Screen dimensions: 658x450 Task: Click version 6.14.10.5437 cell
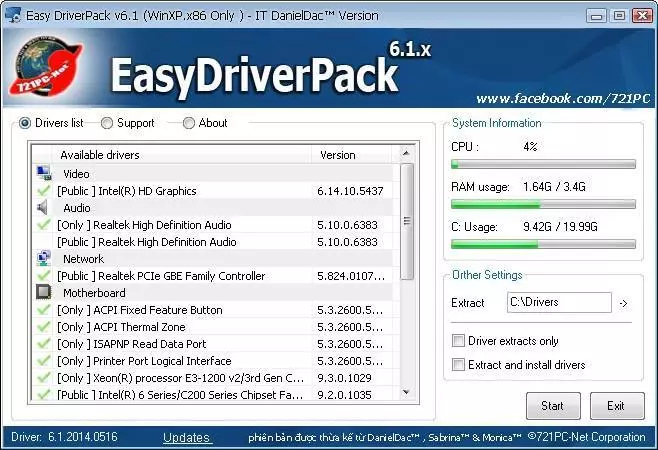tap(350, 191)
